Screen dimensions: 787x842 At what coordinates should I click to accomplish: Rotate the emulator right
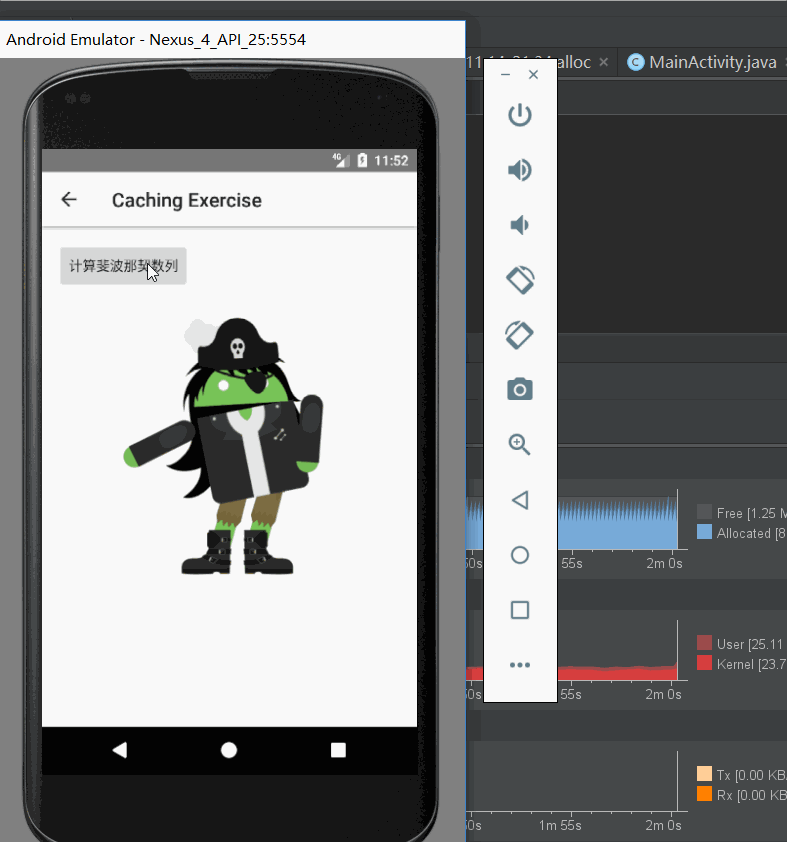tap(520, 335)
